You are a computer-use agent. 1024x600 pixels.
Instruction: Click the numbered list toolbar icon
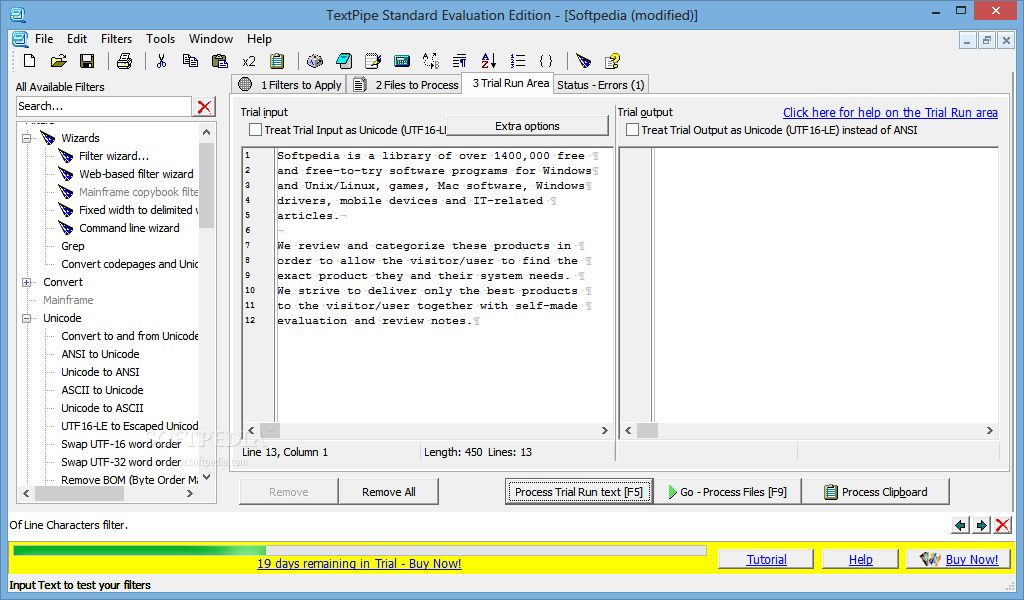[x=518, y=61]
